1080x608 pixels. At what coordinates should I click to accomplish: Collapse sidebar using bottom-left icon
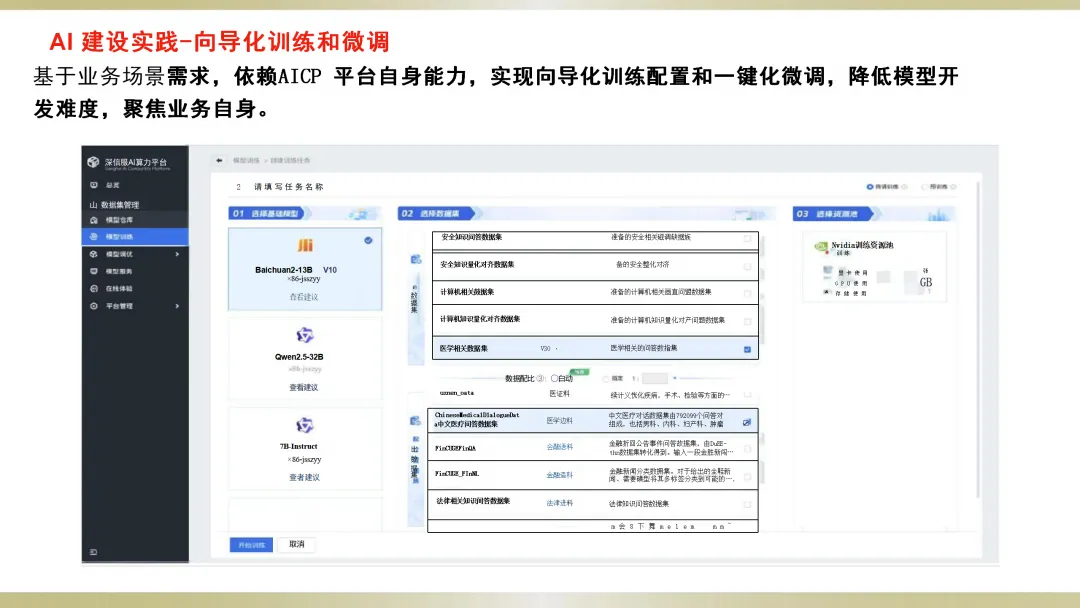[94, 552]
